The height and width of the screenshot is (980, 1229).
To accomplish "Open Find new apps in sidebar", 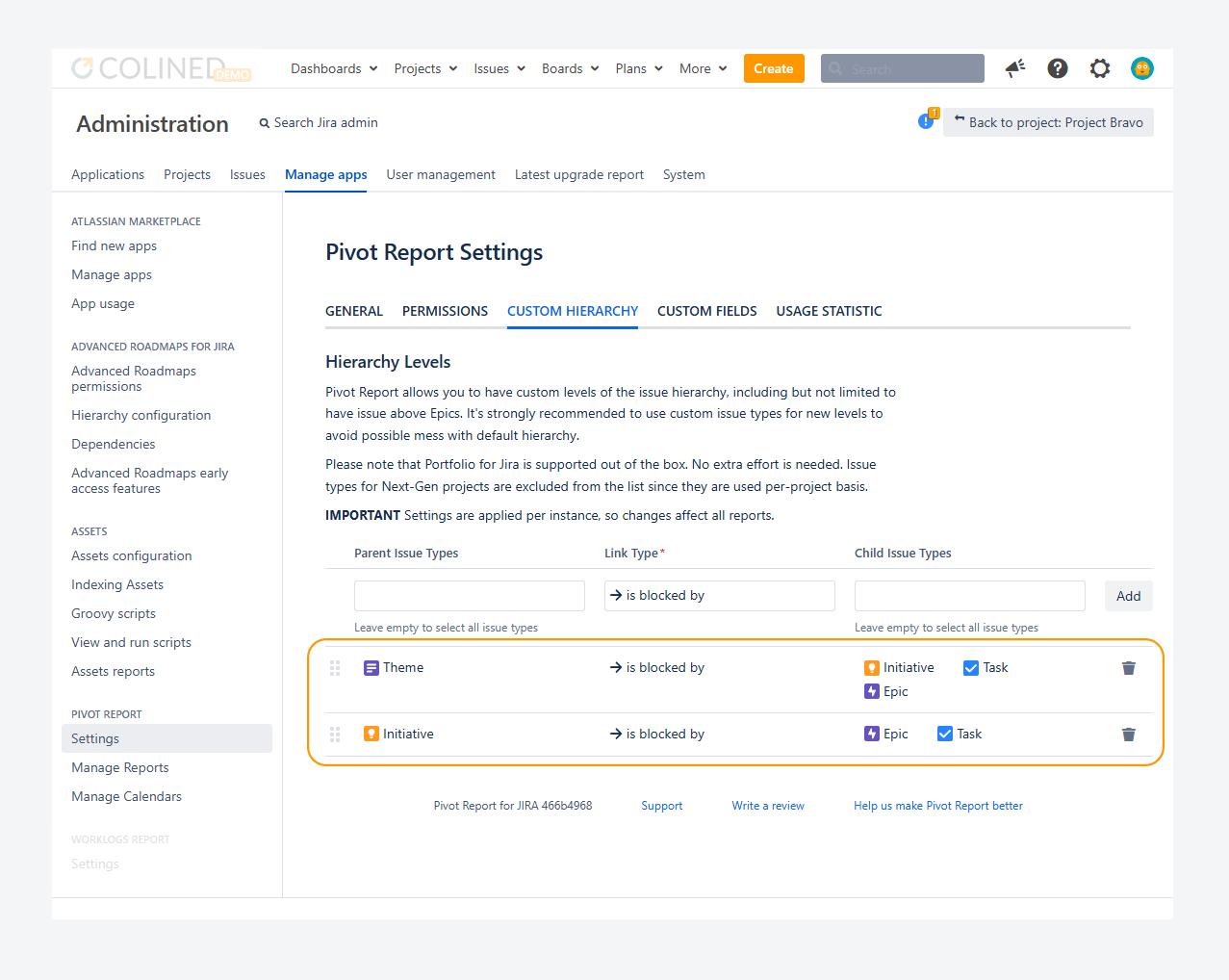I will point(114,245).
